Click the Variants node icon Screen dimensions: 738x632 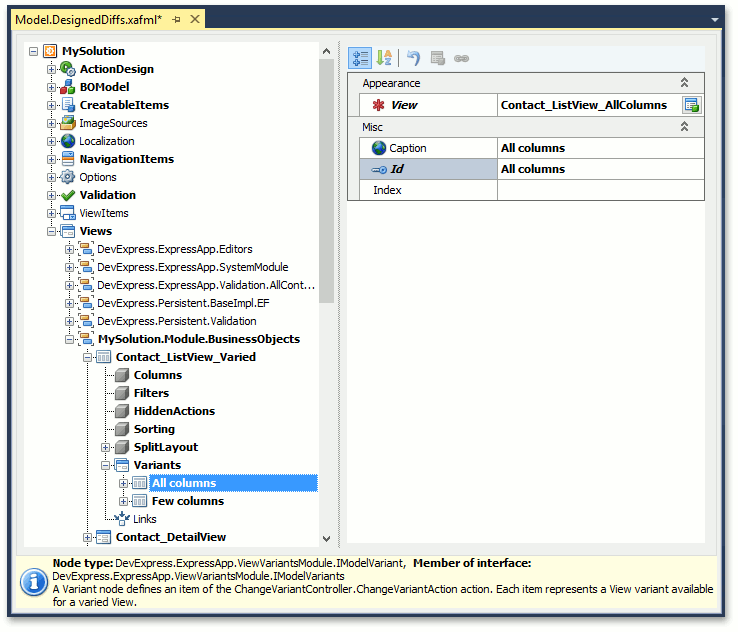[x=122, y=465]
